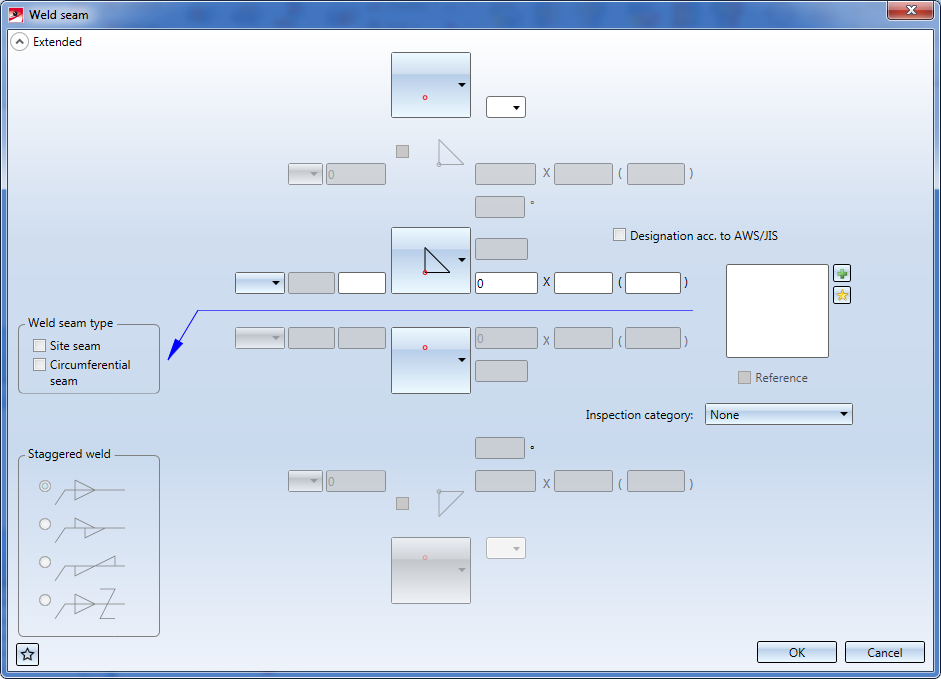Click the white field left of the fillet symbol
The height and width of the screenshot is (679, 941).
pyautogui.click(x=362, y=283)
